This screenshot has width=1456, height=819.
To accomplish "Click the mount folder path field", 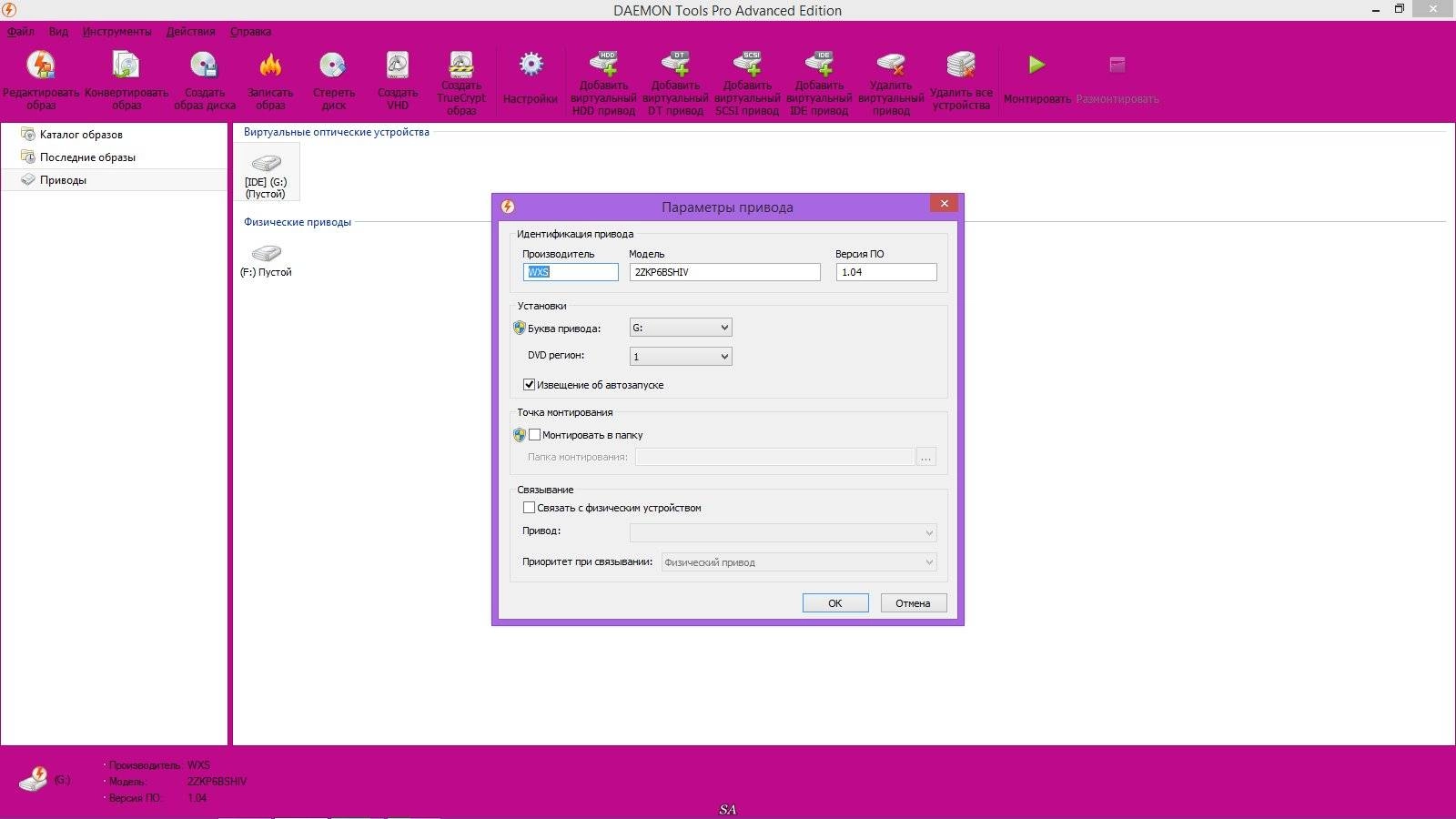I will tap(774, 457).
